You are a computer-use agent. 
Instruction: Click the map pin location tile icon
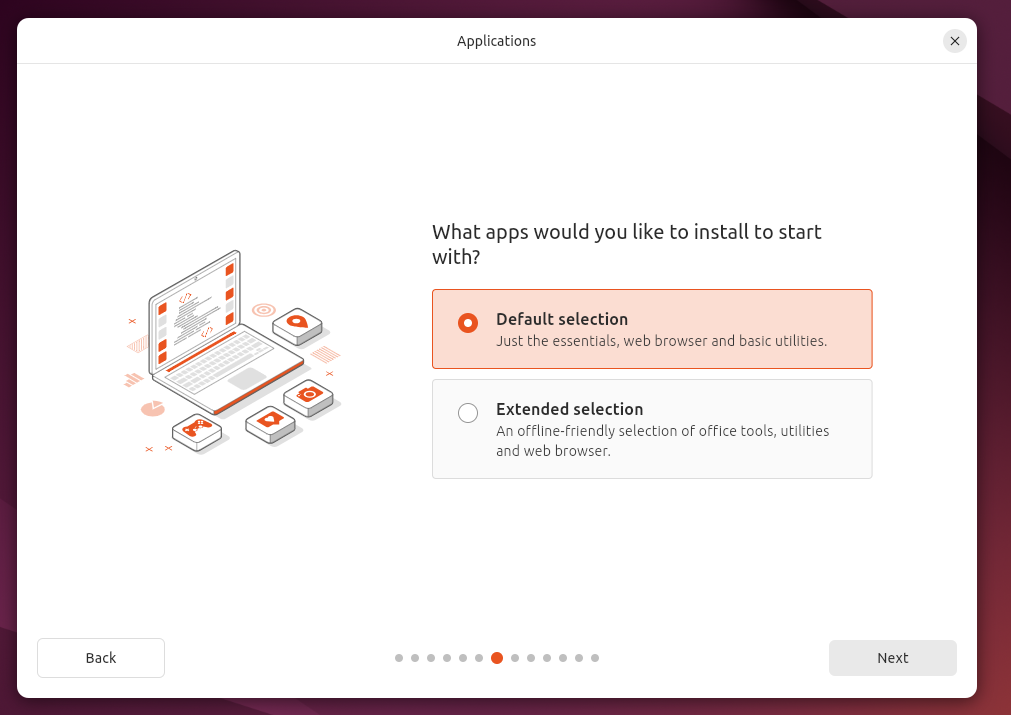click(x=297, y=325)
